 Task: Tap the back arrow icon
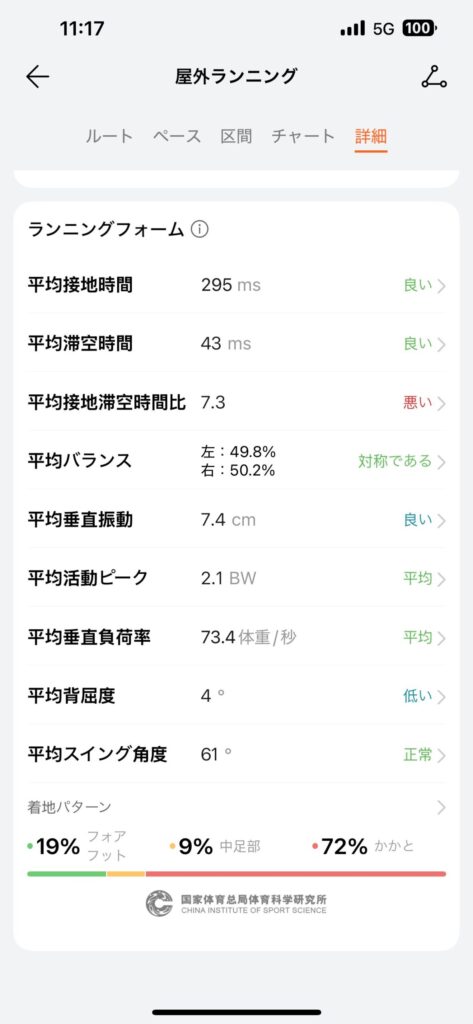[x=37, y=76]
